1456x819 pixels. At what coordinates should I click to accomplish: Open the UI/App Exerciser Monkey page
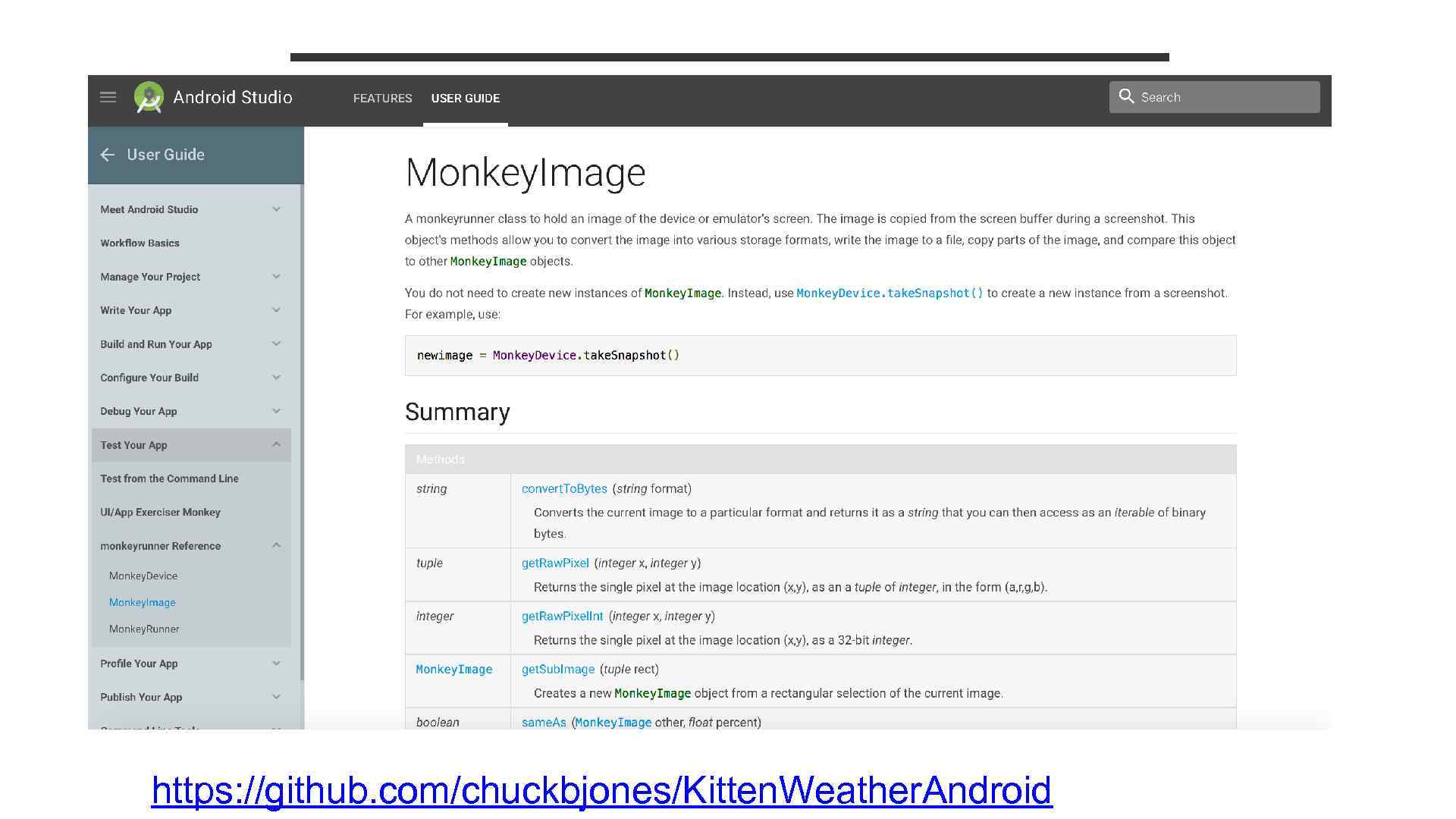(x=161, y=512)
